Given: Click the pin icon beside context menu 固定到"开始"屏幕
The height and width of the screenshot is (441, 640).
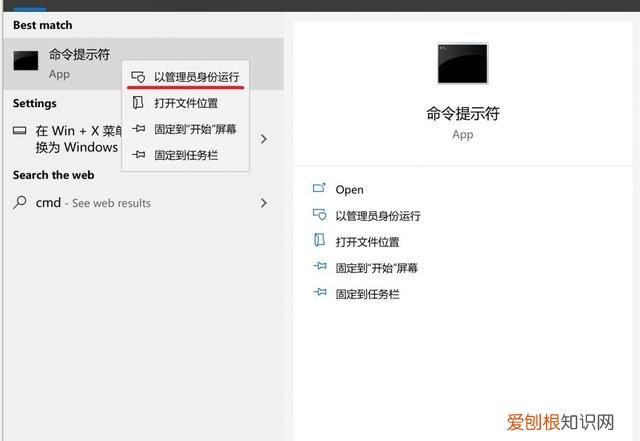Looking at the screenshot, I should (x=138, y=129).
